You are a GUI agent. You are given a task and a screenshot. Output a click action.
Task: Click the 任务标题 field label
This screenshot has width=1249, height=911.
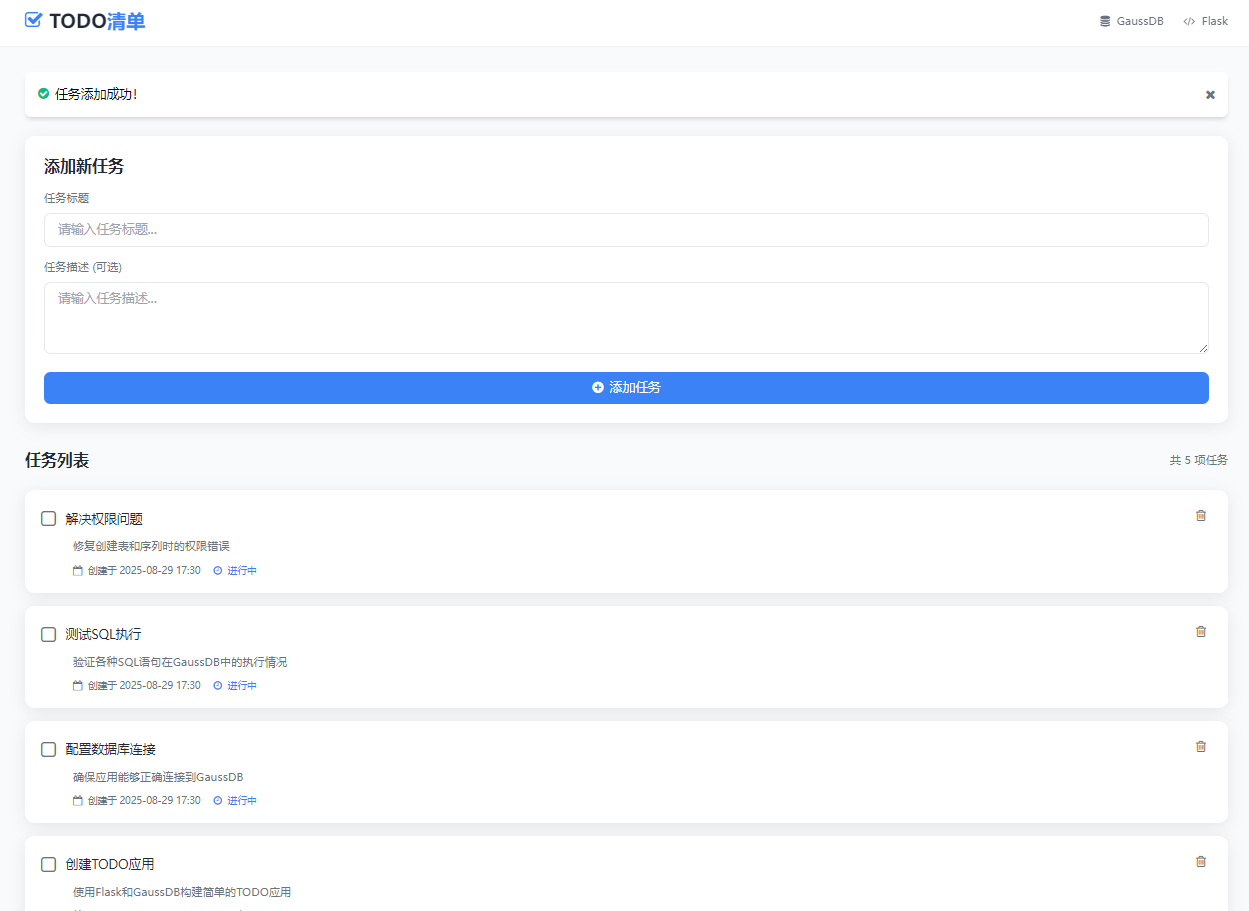point(67,198)
